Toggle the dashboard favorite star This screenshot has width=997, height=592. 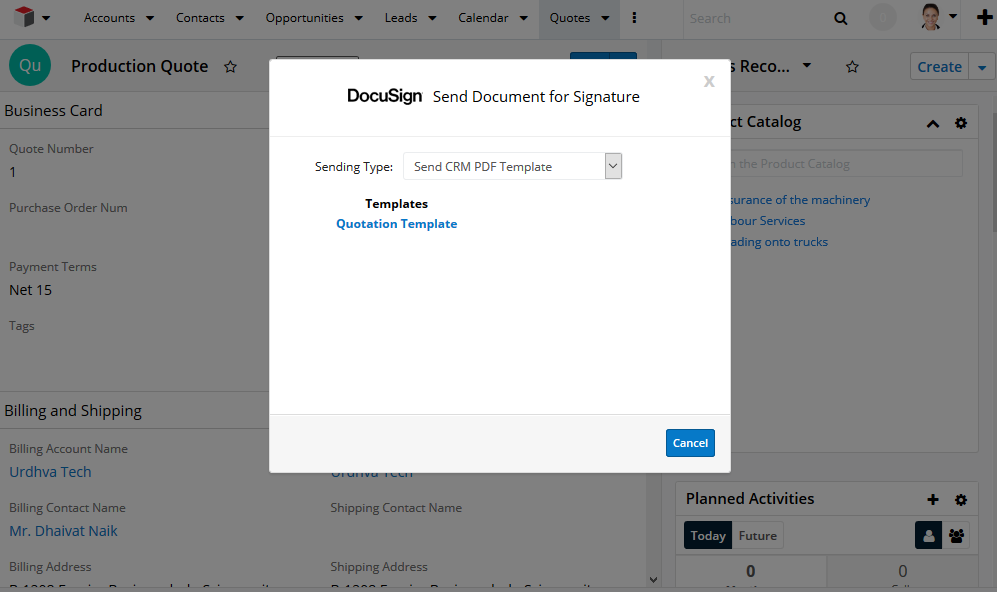[x=853, y=67]
